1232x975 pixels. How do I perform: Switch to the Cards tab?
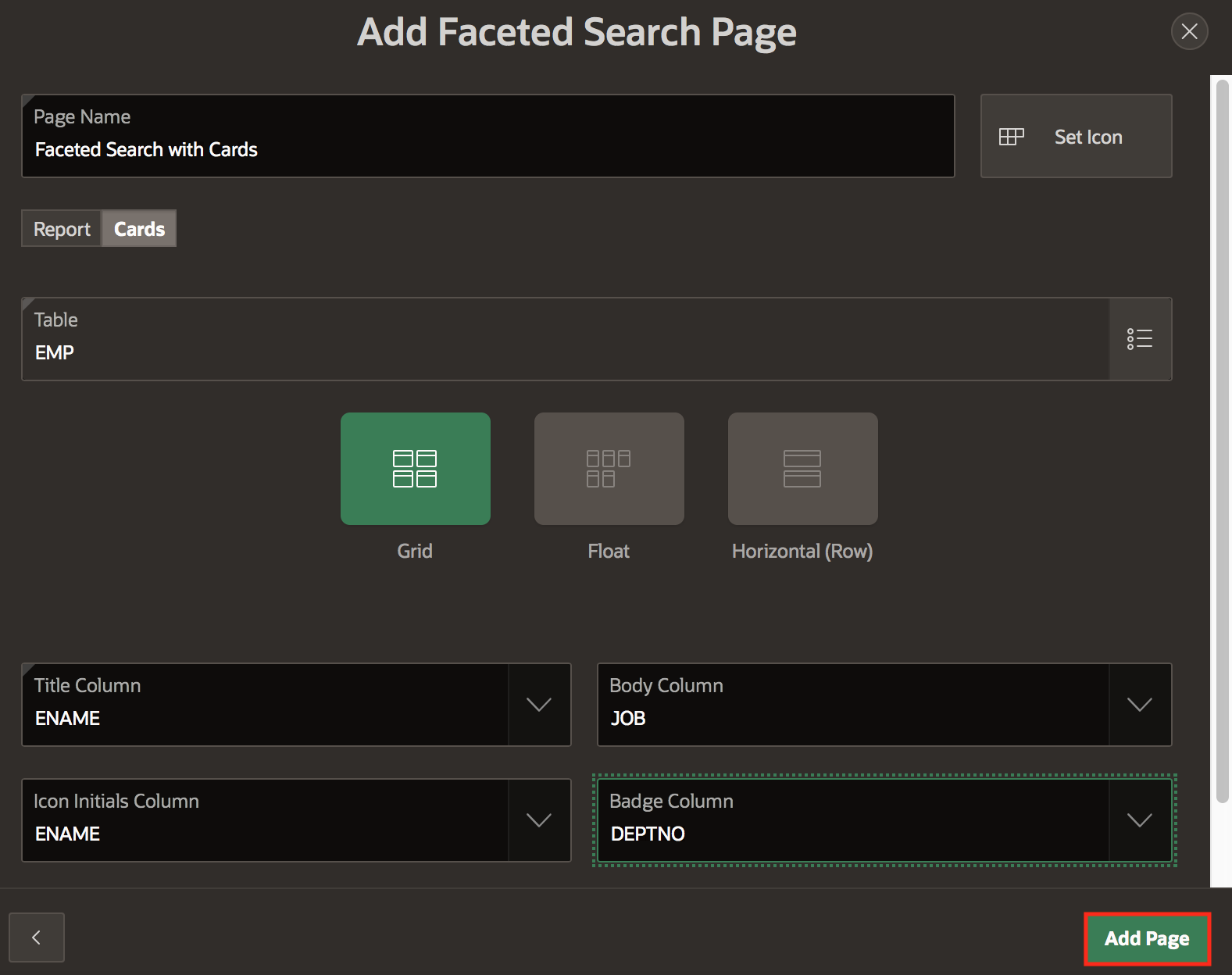[x=139, y=229]
